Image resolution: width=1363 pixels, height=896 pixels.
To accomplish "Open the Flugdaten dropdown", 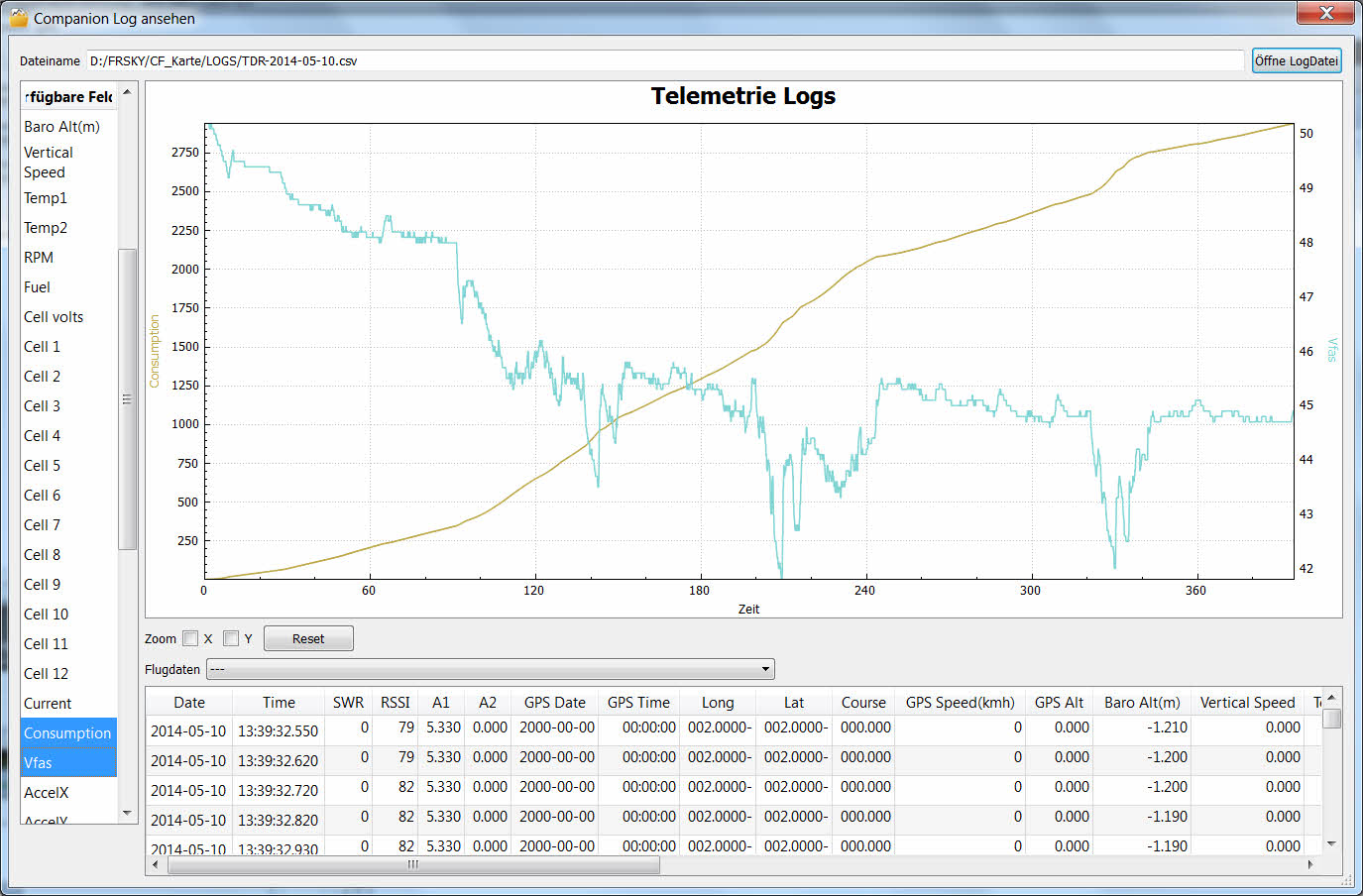I will (490, 669).
